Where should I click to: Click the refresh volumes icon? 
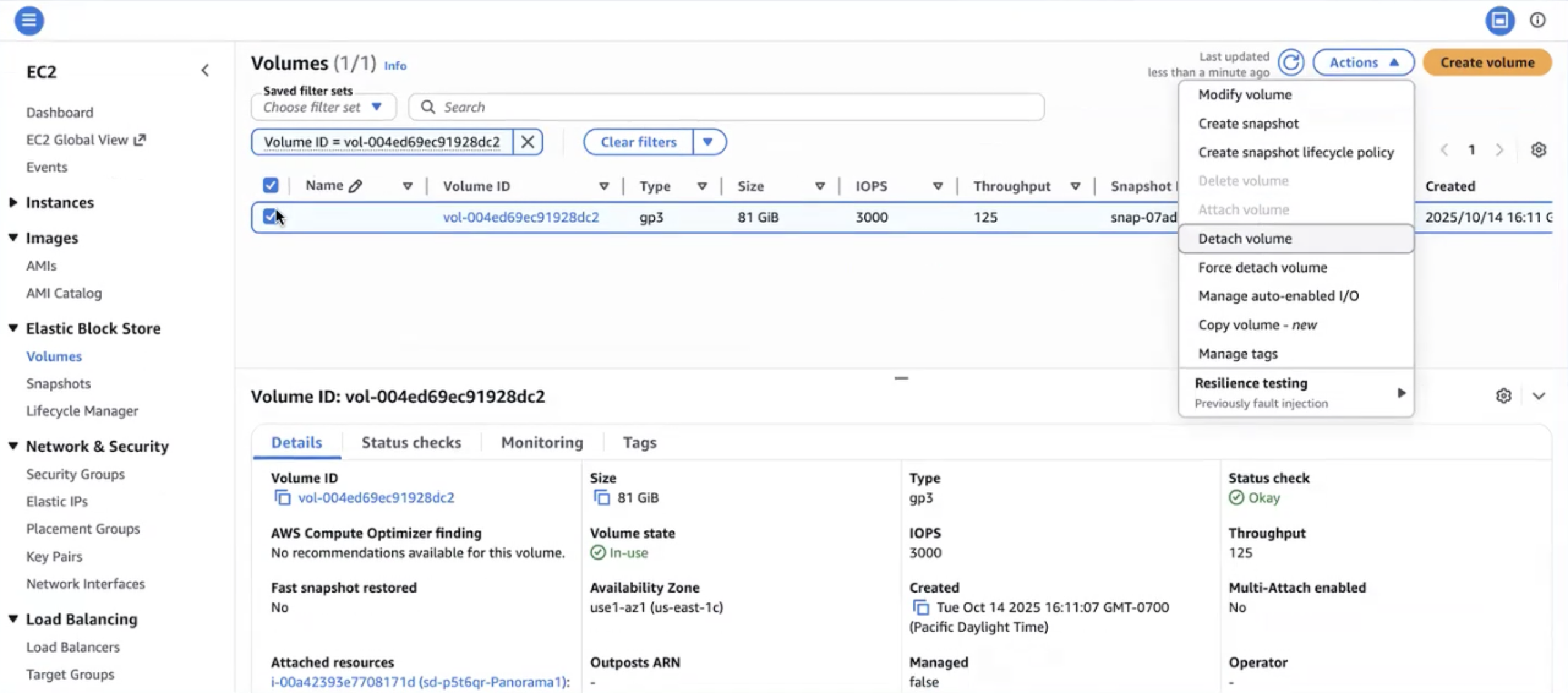tap(1291, 62)
